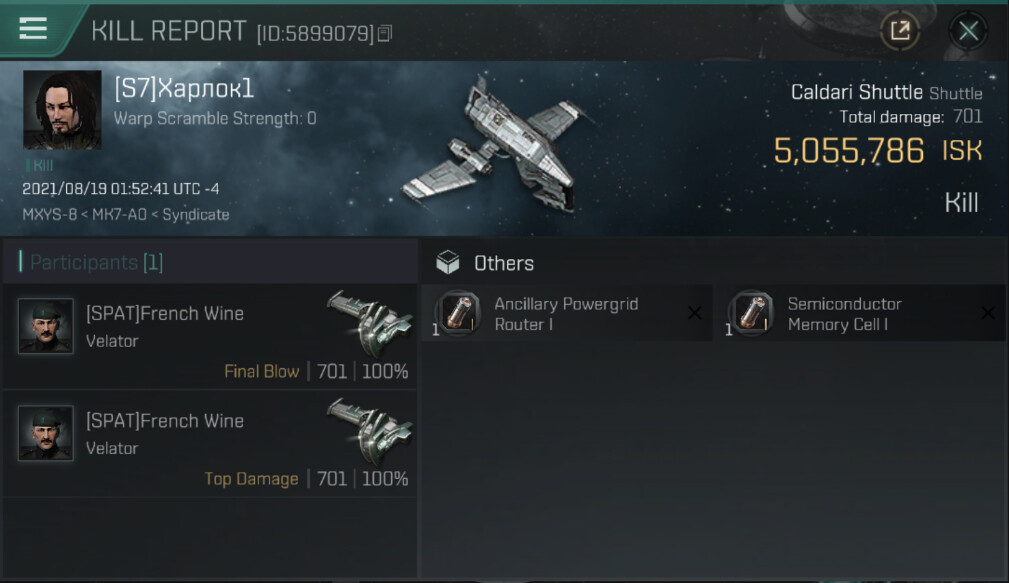Open the victim name [S7]Харлок1

click(x=184, y=88)
